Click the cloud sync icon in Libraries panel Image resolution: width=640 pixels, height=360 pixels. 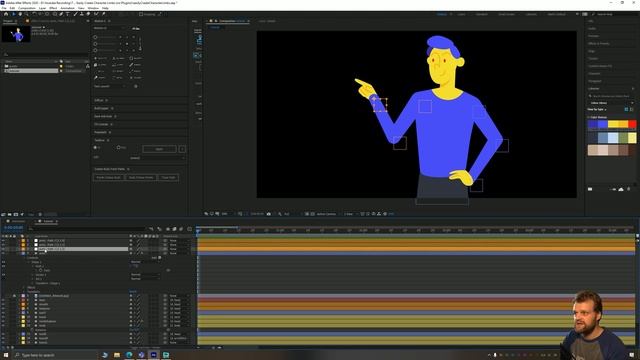621,189
